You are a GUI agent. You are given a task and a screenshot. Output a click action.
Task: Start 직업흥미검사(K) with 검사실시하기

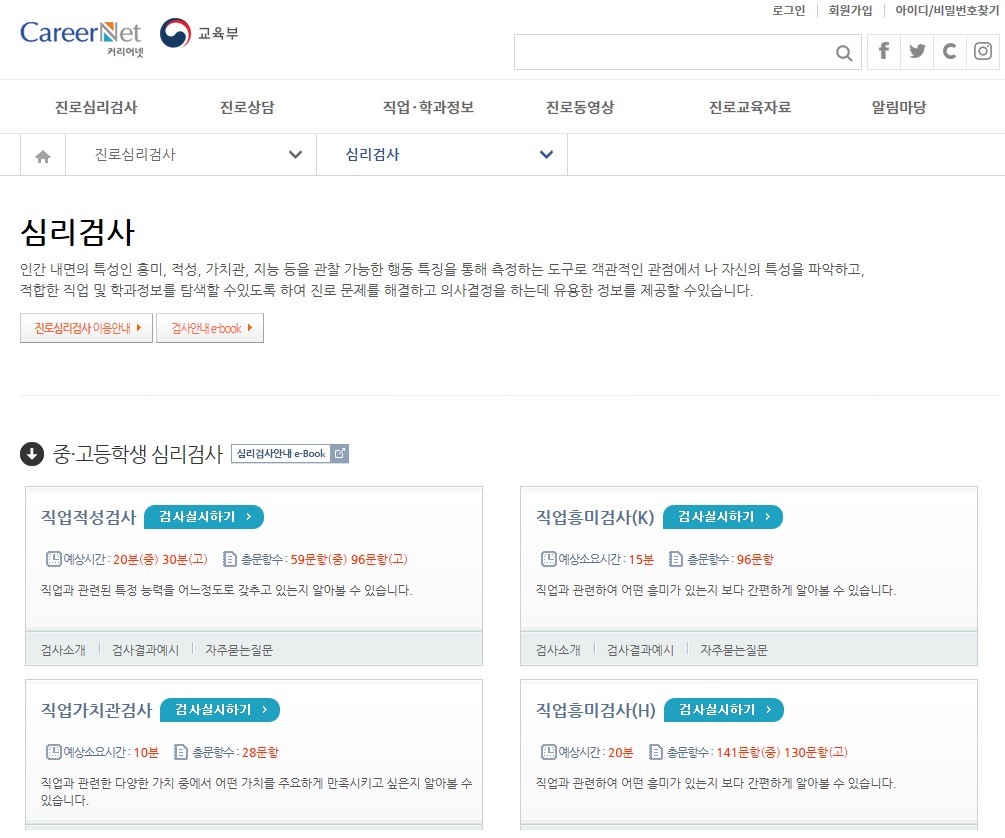723,517
